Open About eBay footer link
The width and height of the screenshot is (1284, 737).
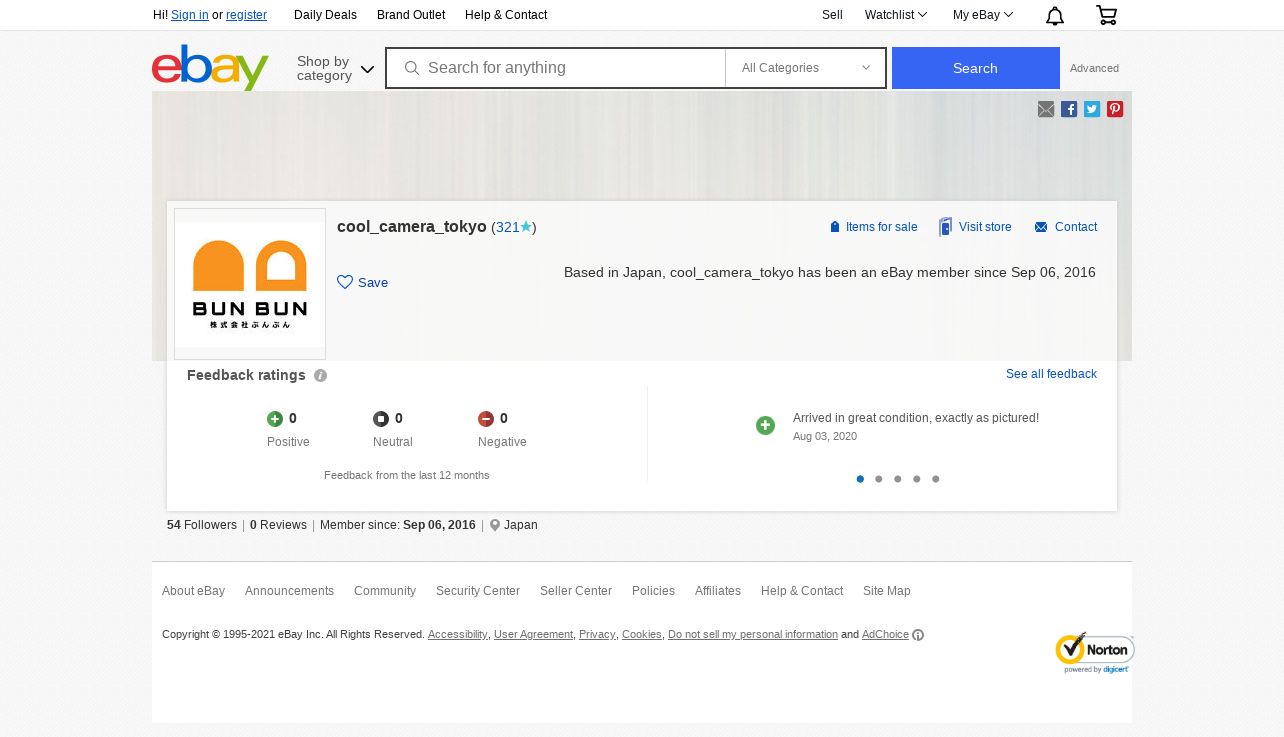point(193,591)
